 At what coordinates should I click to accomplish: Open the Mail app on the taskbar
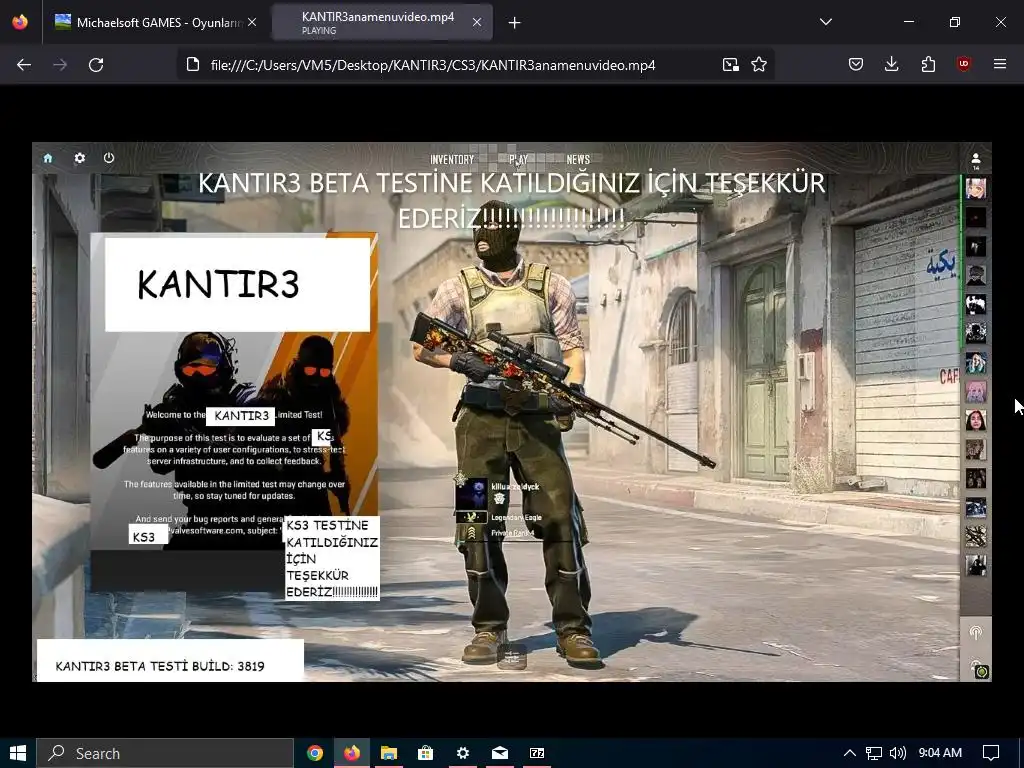point(500,753)
